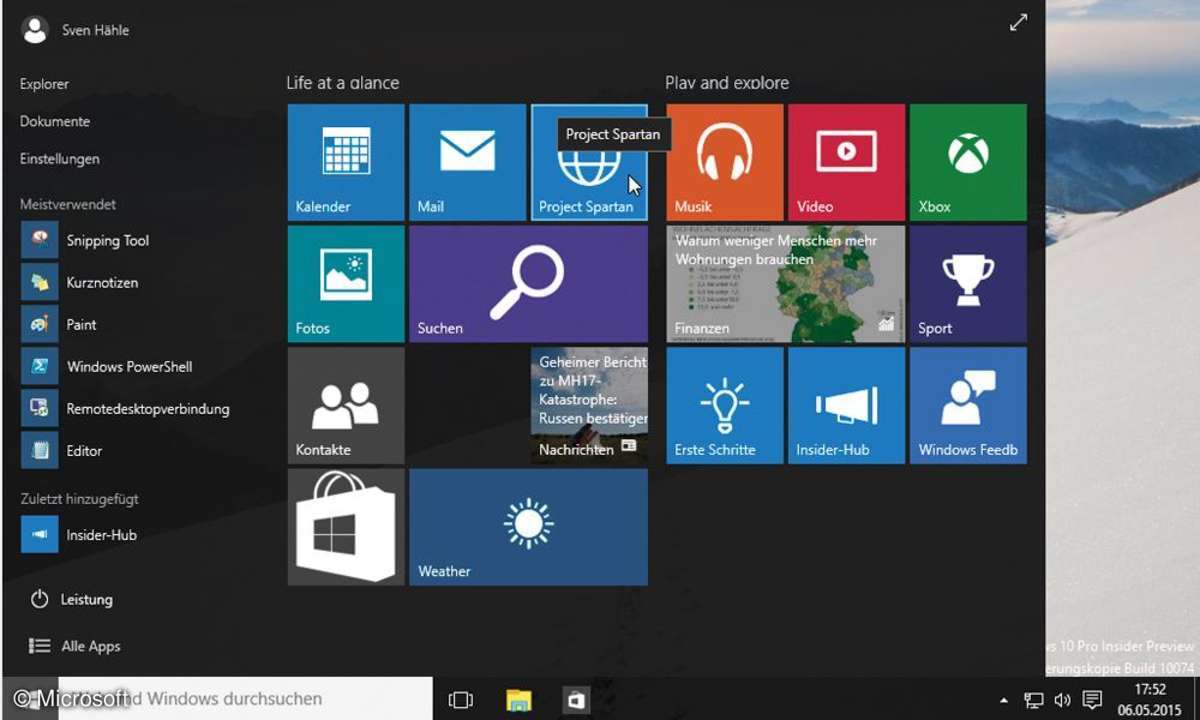Screen dimensions: 1200x720
Task: Open Einstellungen link
Action: tap(60, 158)
